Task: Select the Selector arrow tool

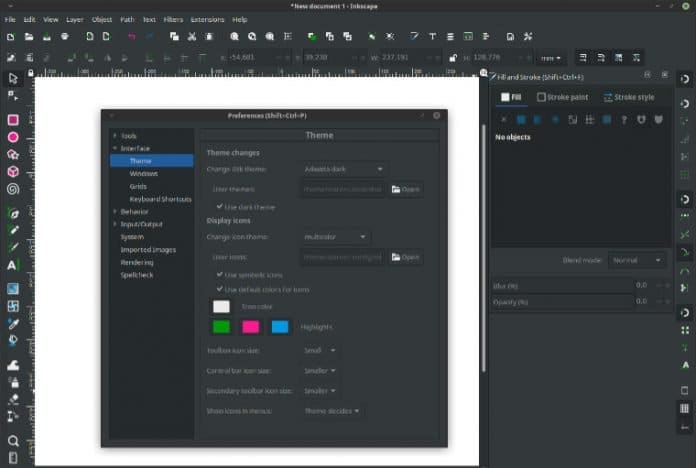Action: (x=13, y=78)
